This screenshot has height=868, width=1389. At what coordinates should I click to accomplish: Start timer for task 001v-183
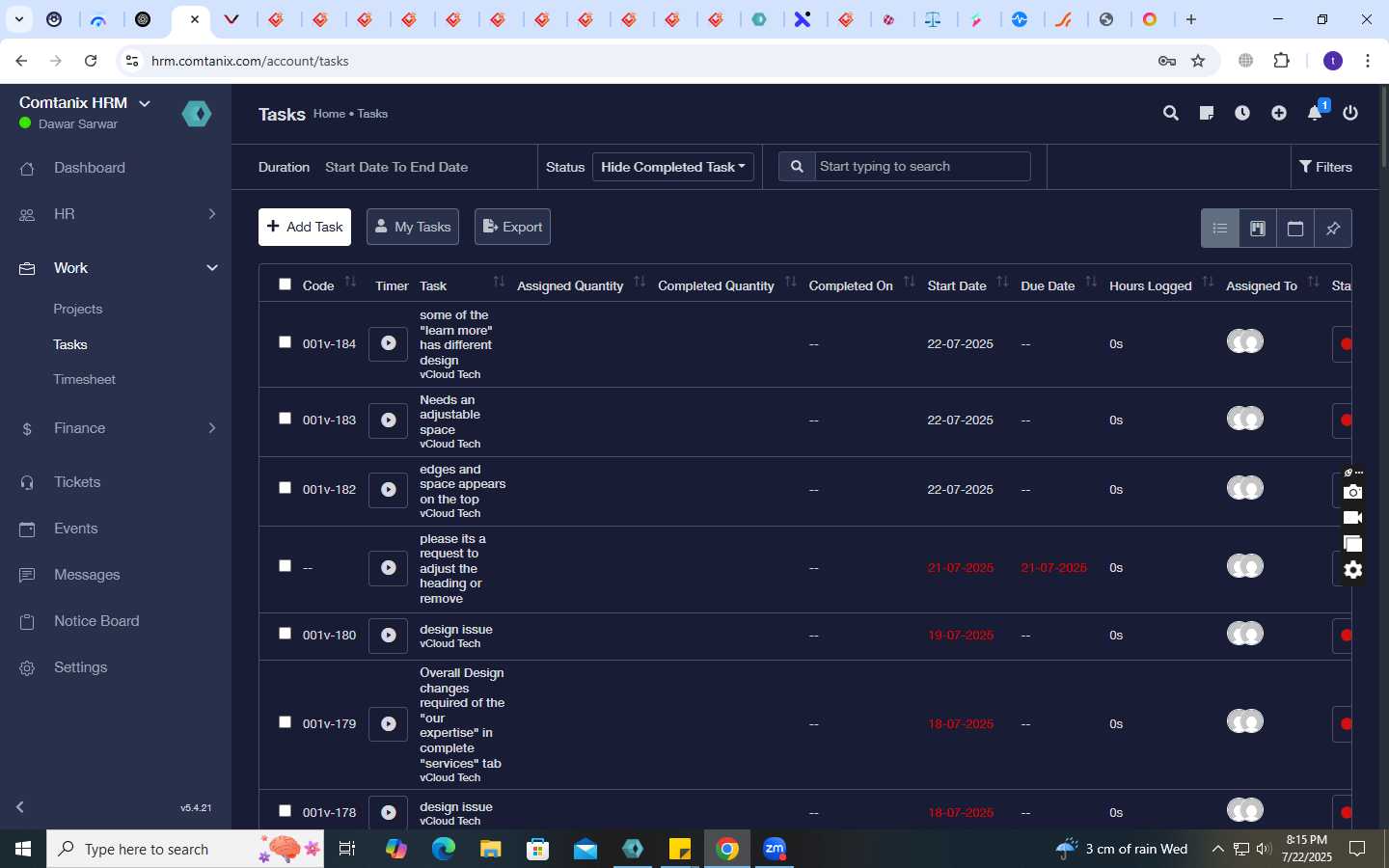pyautogui.click(x=389, y=420)
